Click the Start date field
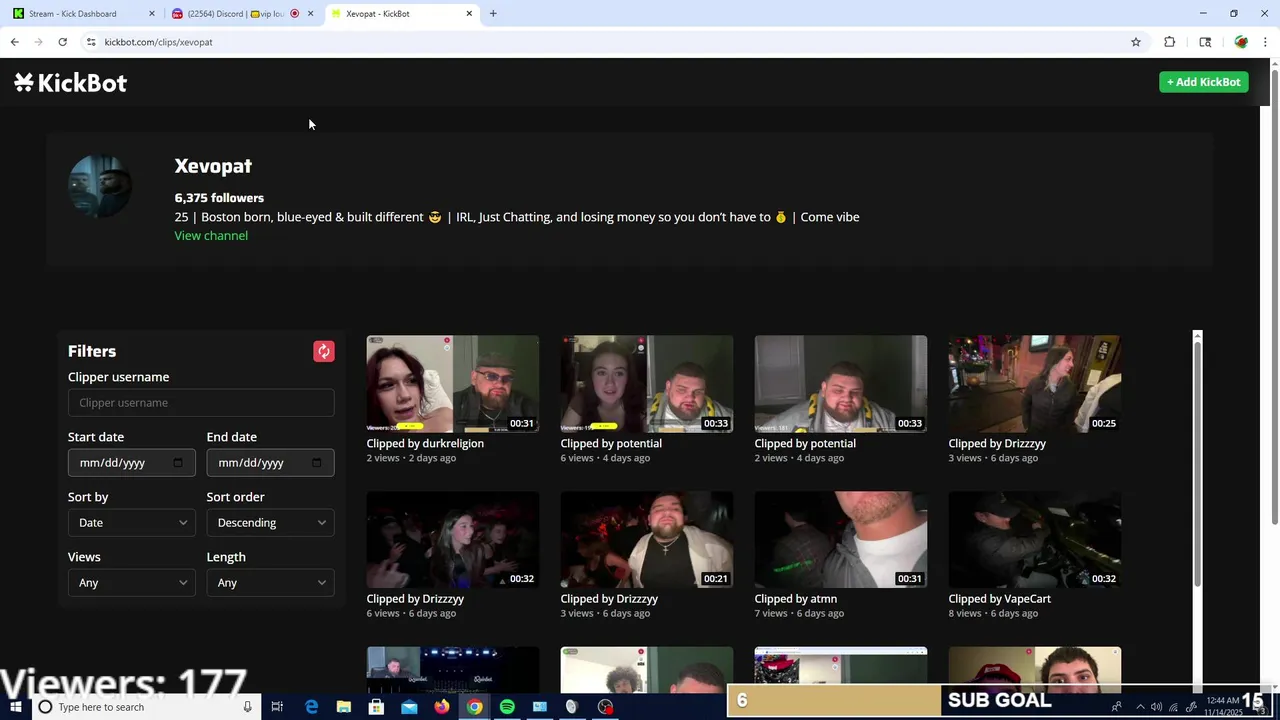Image resolution: width=1280 pixels, height=720 pixels. click(132, 463)
